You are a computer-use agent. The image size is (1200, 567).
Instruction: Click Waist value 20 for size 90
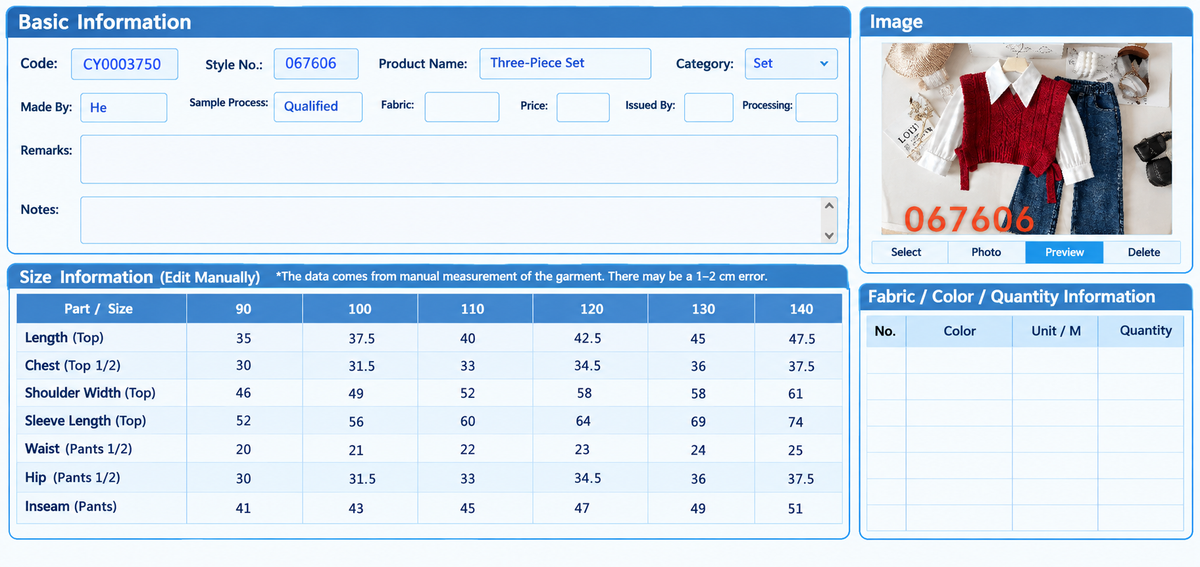point(243,450)
